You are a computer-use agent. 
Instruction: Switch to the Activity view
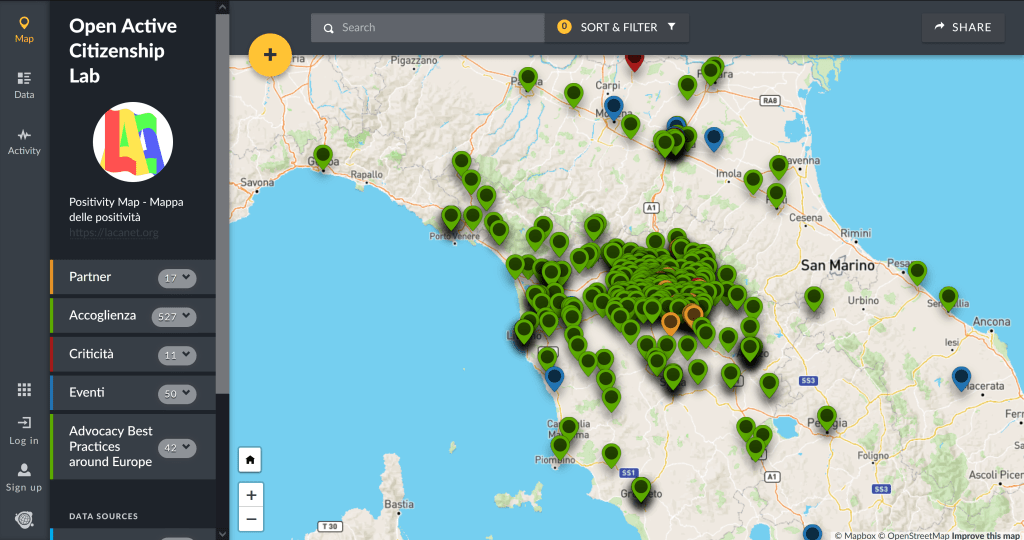24,141
